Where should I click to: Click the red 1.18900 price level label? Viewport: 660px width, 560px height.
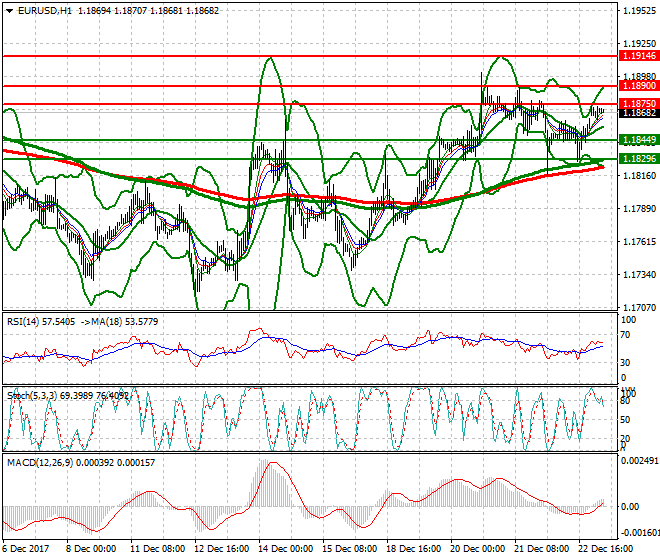(639, 86)
